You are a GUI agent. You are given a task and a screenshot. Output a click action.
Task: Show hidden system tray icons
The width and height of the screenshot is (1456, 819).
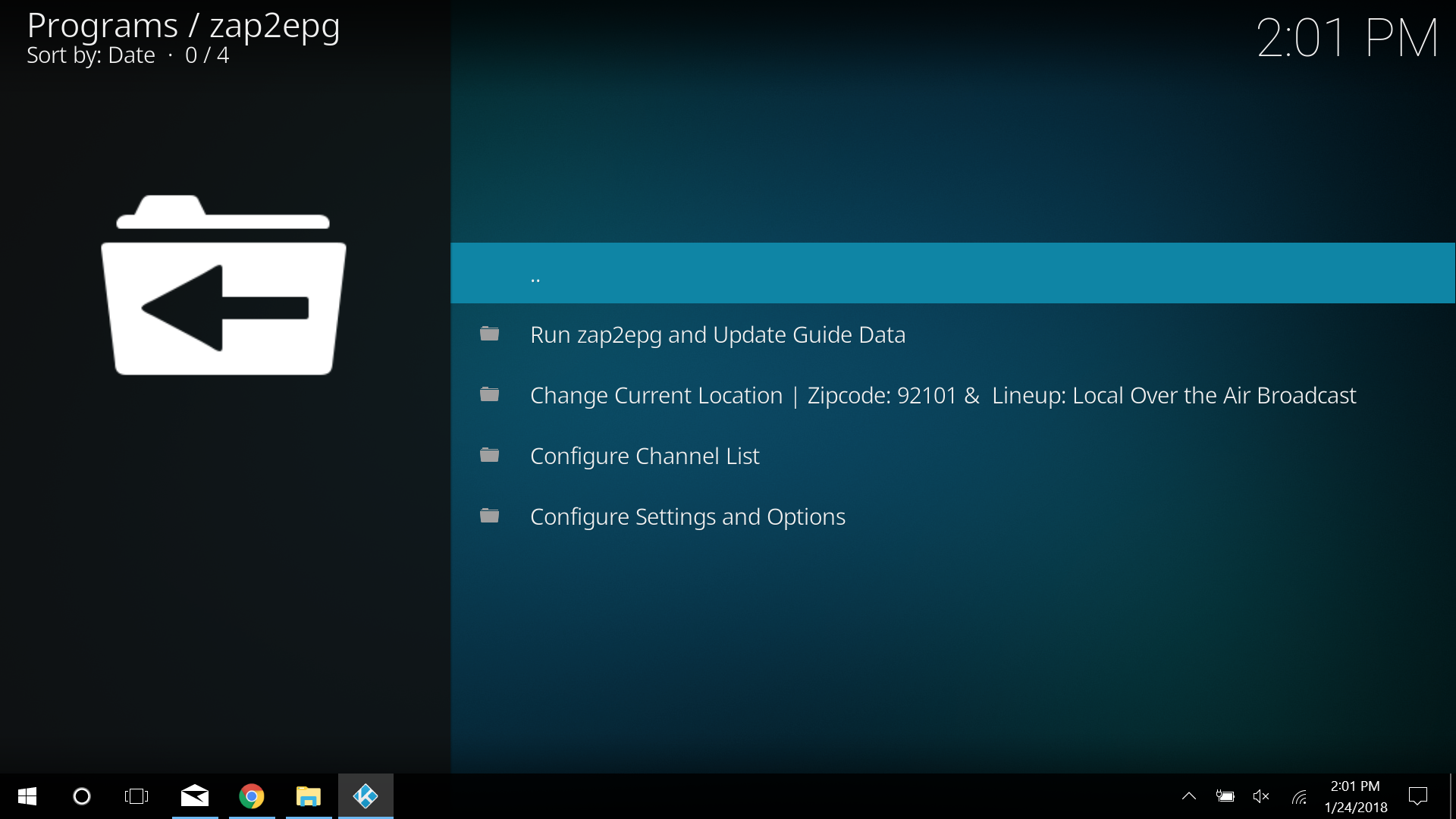click(1189, 796)
